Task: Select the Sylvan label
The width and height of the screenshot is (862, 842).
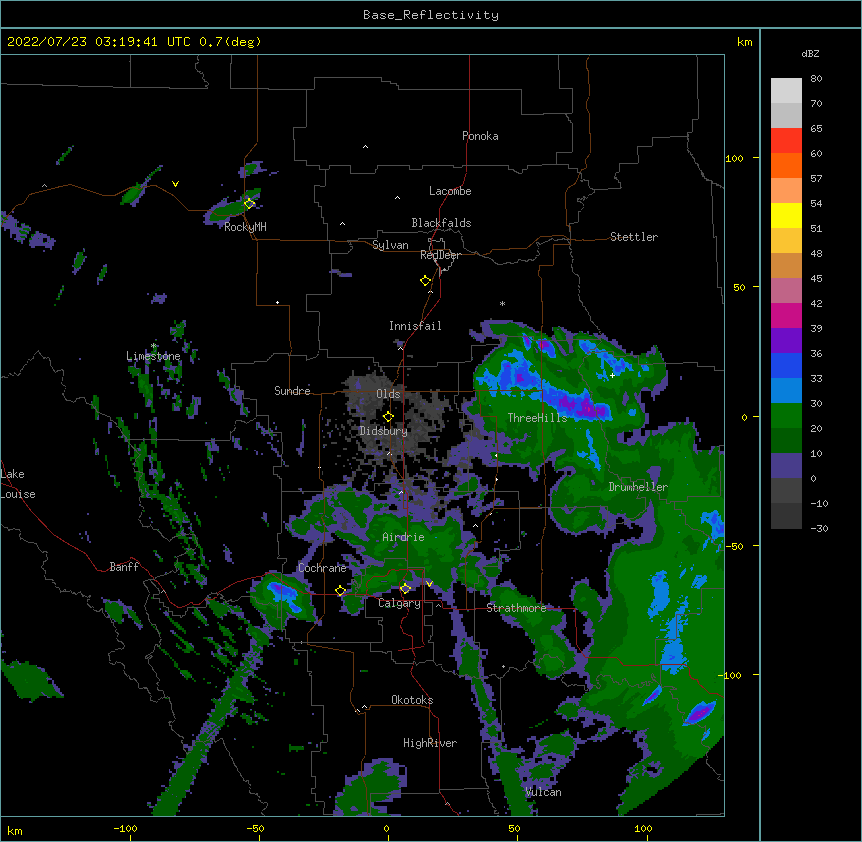Action: point(390,245)
